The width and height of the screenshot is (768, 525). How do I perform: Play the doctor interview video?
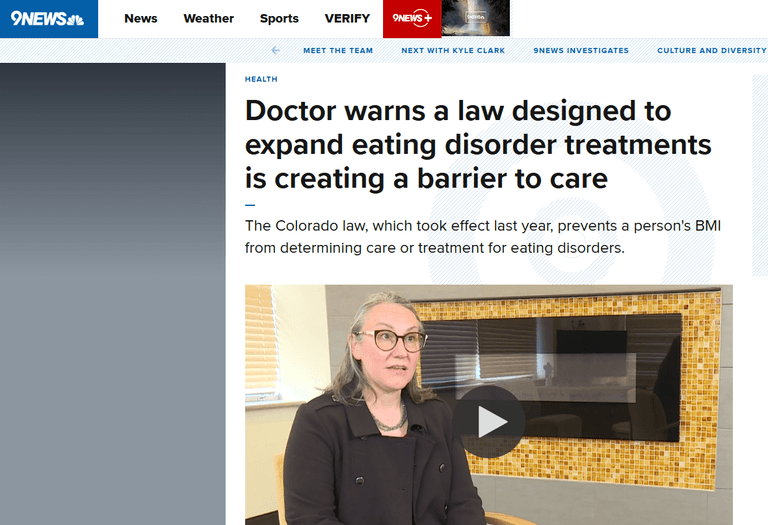pyautogui.click(x=489, y=421)
